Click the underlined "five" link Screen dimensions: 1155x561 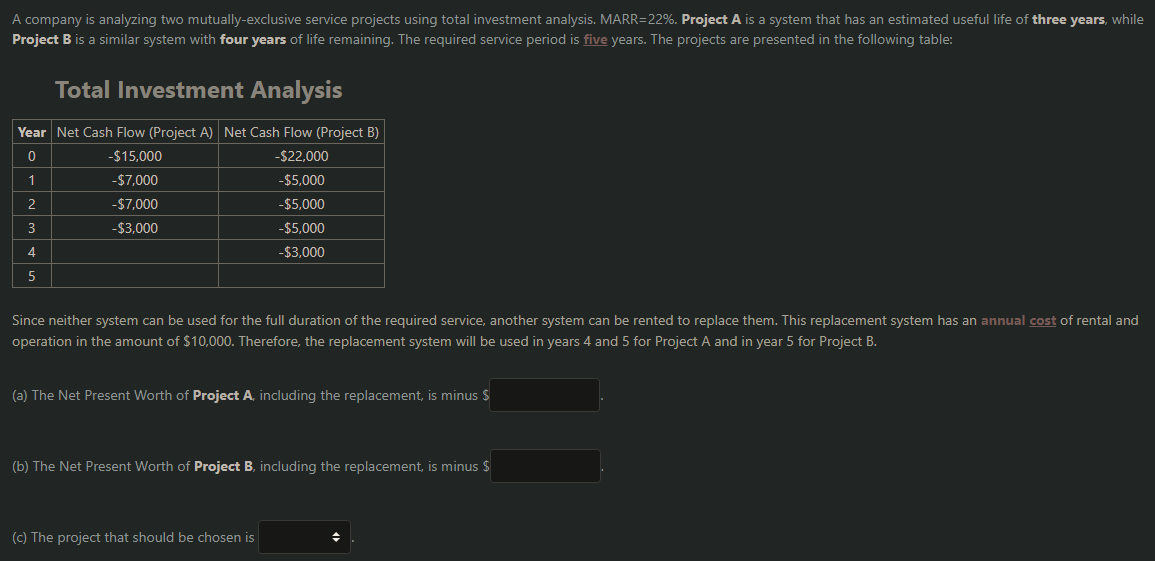coord(595,38)
